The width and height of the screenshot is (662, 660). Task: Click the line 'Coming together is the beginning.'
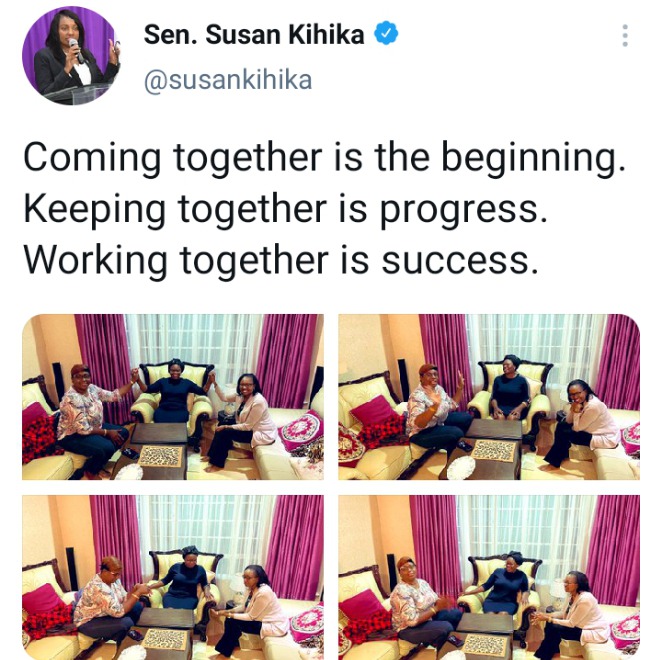point(324,158)
